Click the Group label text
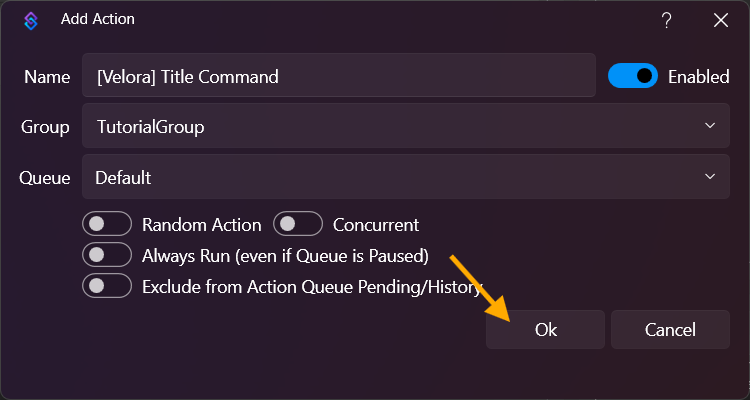Screen dimensions: 750x400 [x=45, y=127]
